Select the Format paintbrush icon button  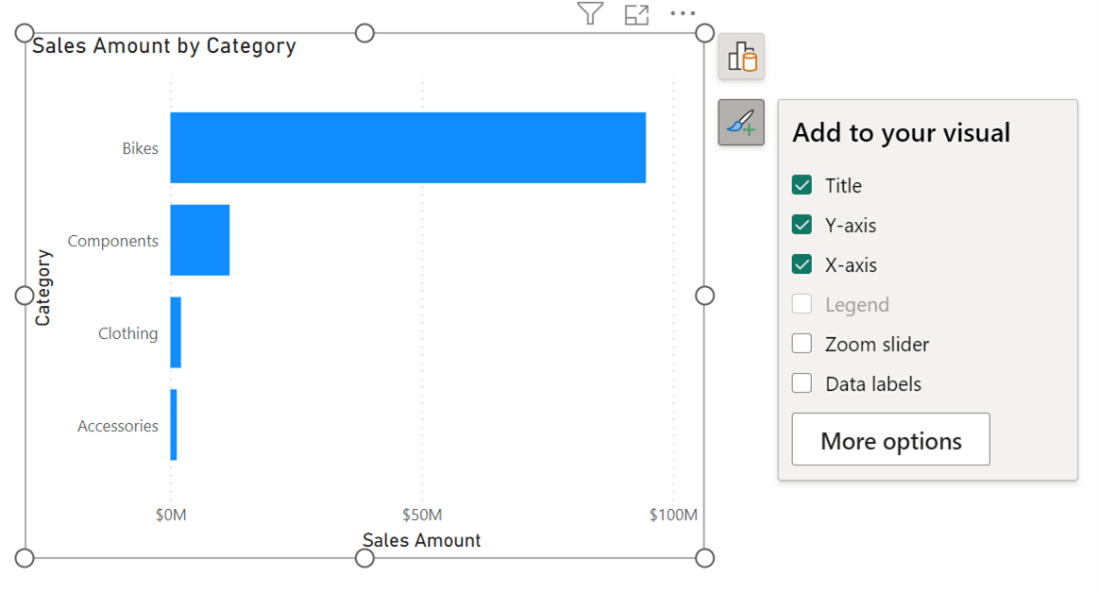741,123
